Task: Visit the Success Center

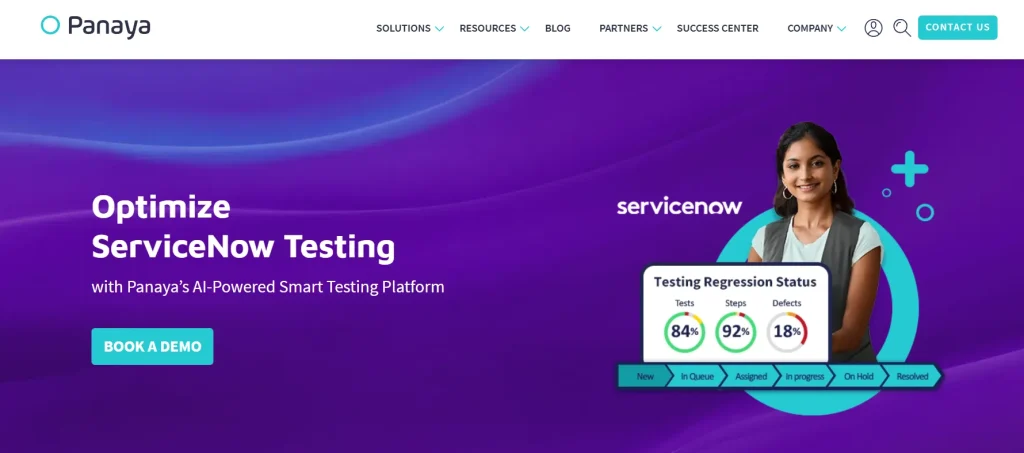Action: (x=718, y=28)
